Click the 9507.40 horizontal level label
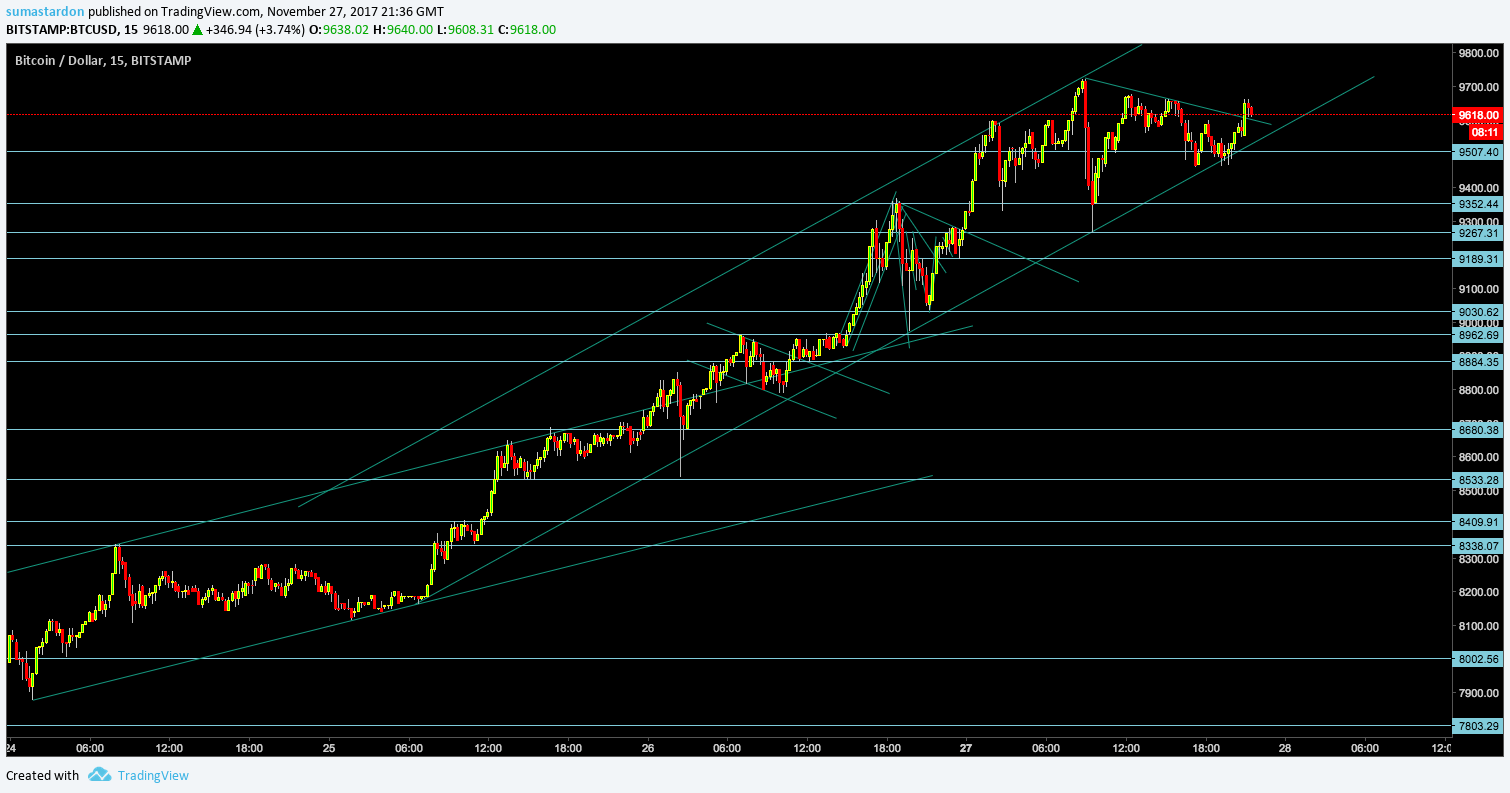Viewport: 1510px width, 793px height. click(x=1477, y=152)
